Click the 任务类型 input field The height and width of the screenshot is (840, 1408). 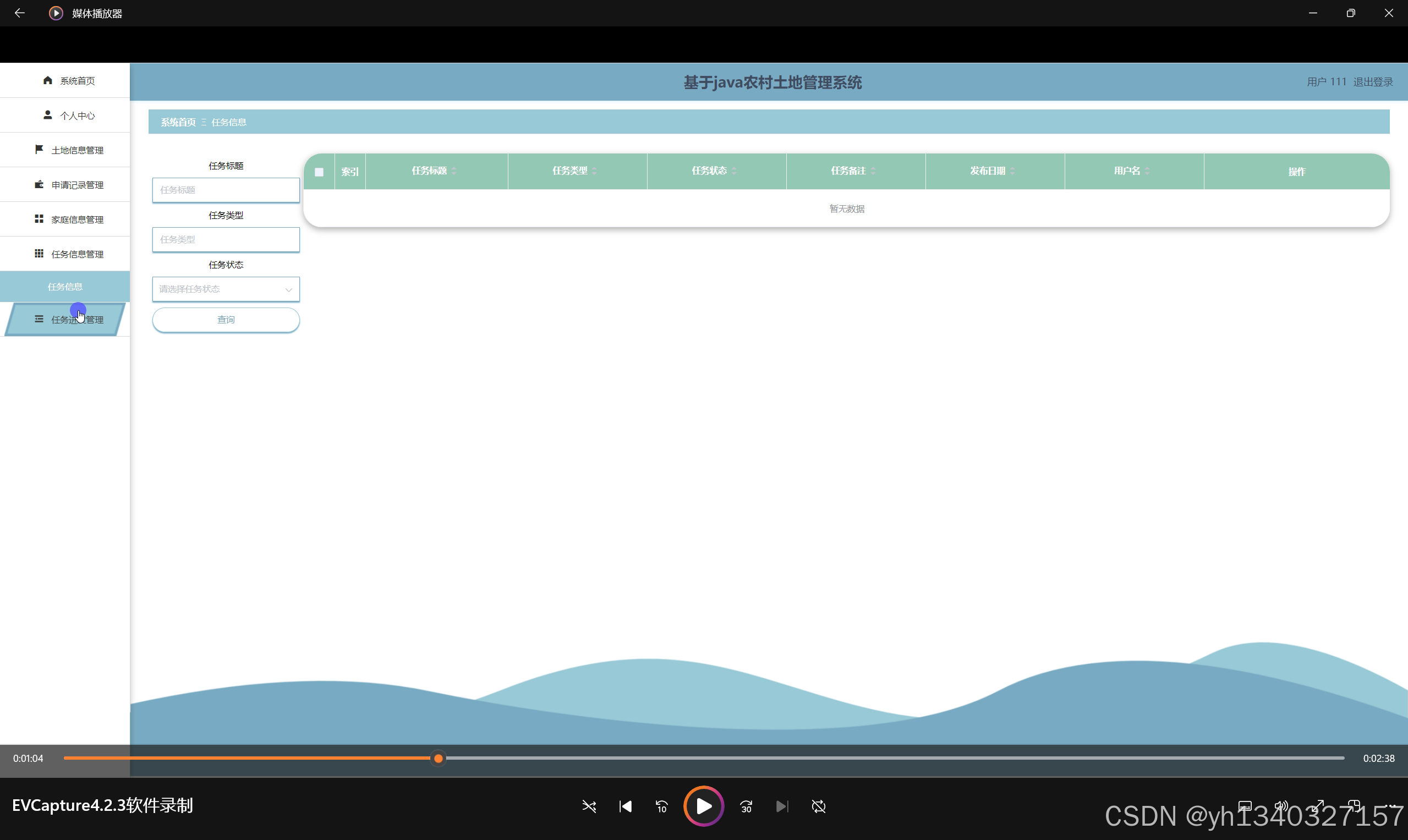[226, 239]
